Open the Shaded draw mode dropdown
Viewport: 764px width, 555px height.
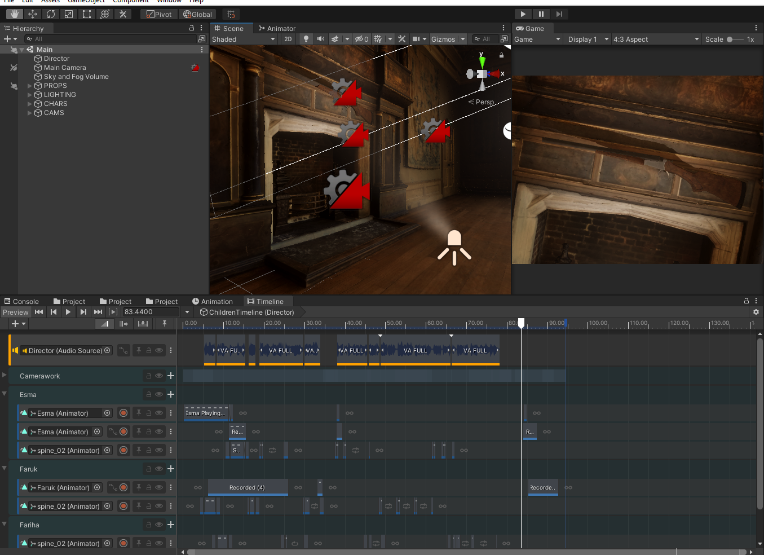tap(244, 39)
